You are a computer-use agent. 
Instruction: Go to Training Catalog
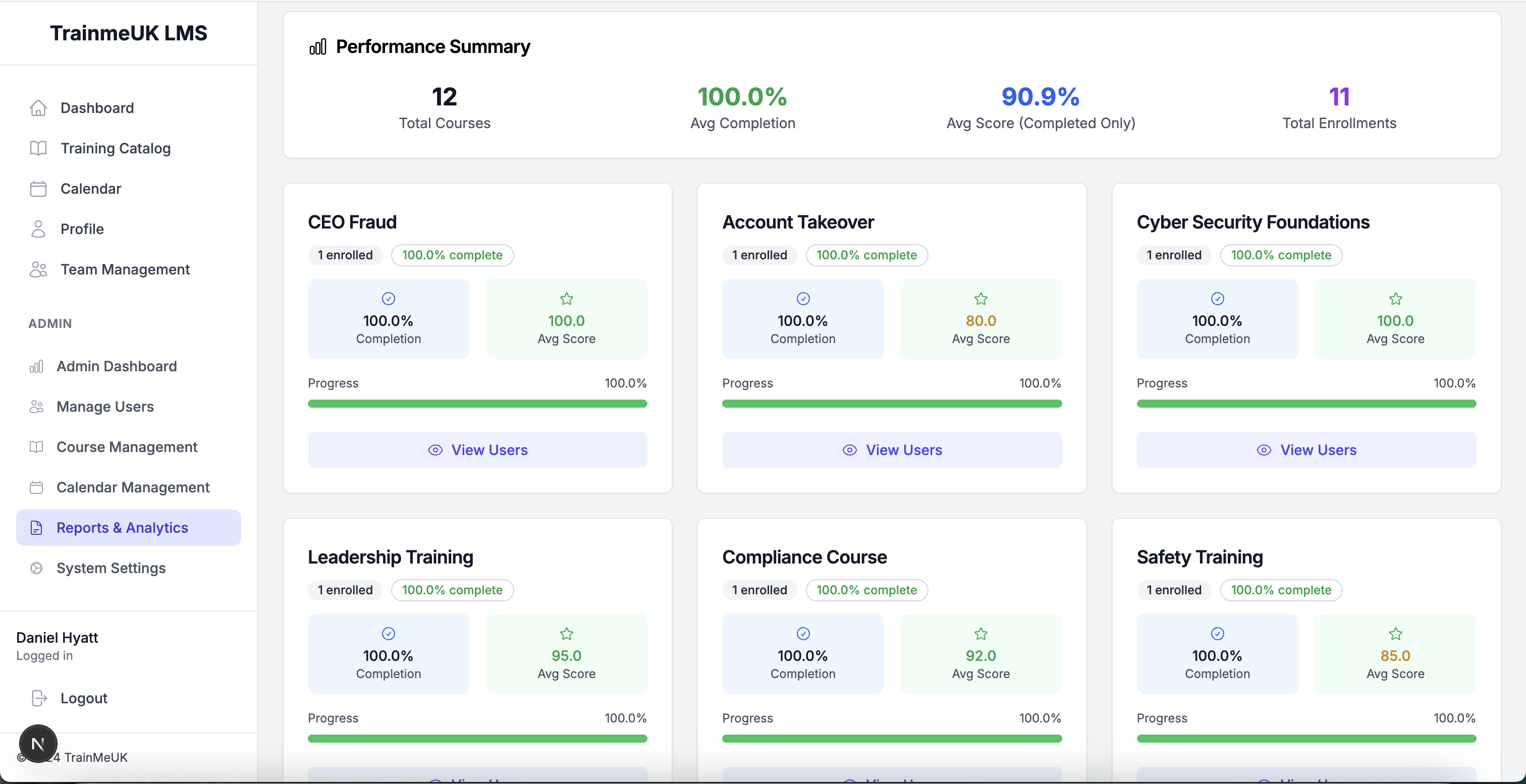tap(129, 149)
